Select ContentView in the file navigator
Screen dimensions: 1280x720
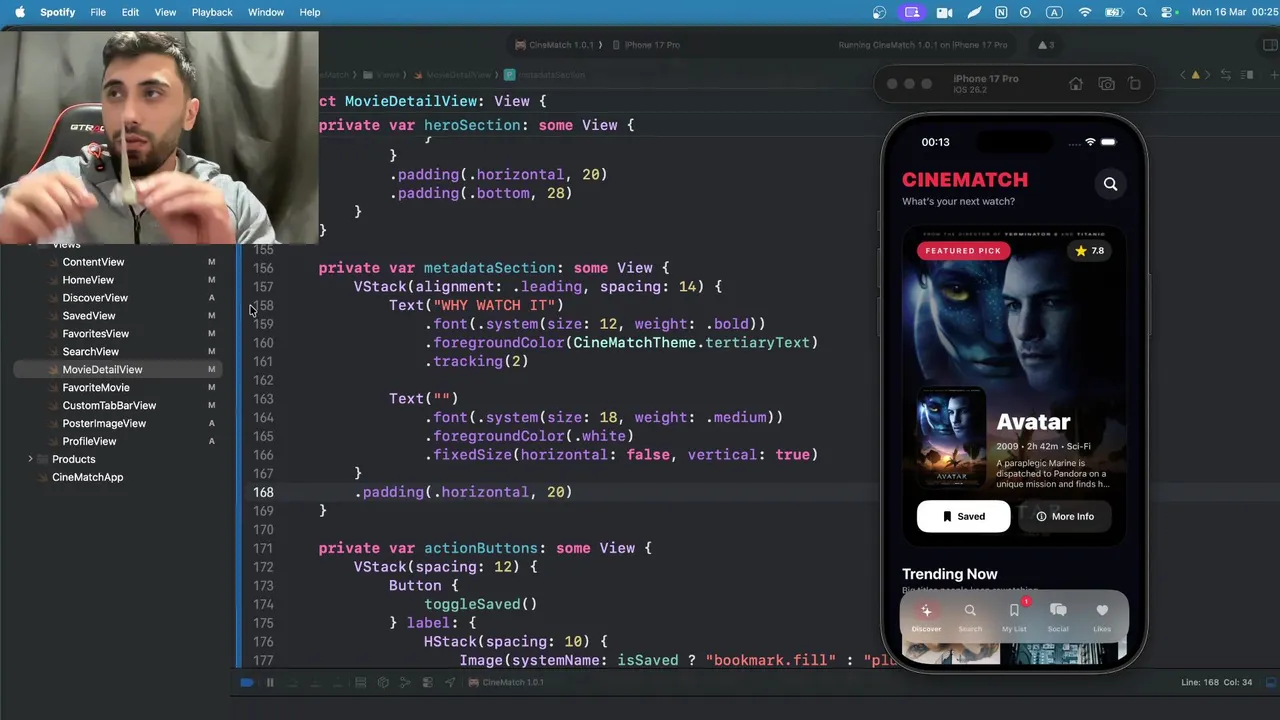(93, 262)
